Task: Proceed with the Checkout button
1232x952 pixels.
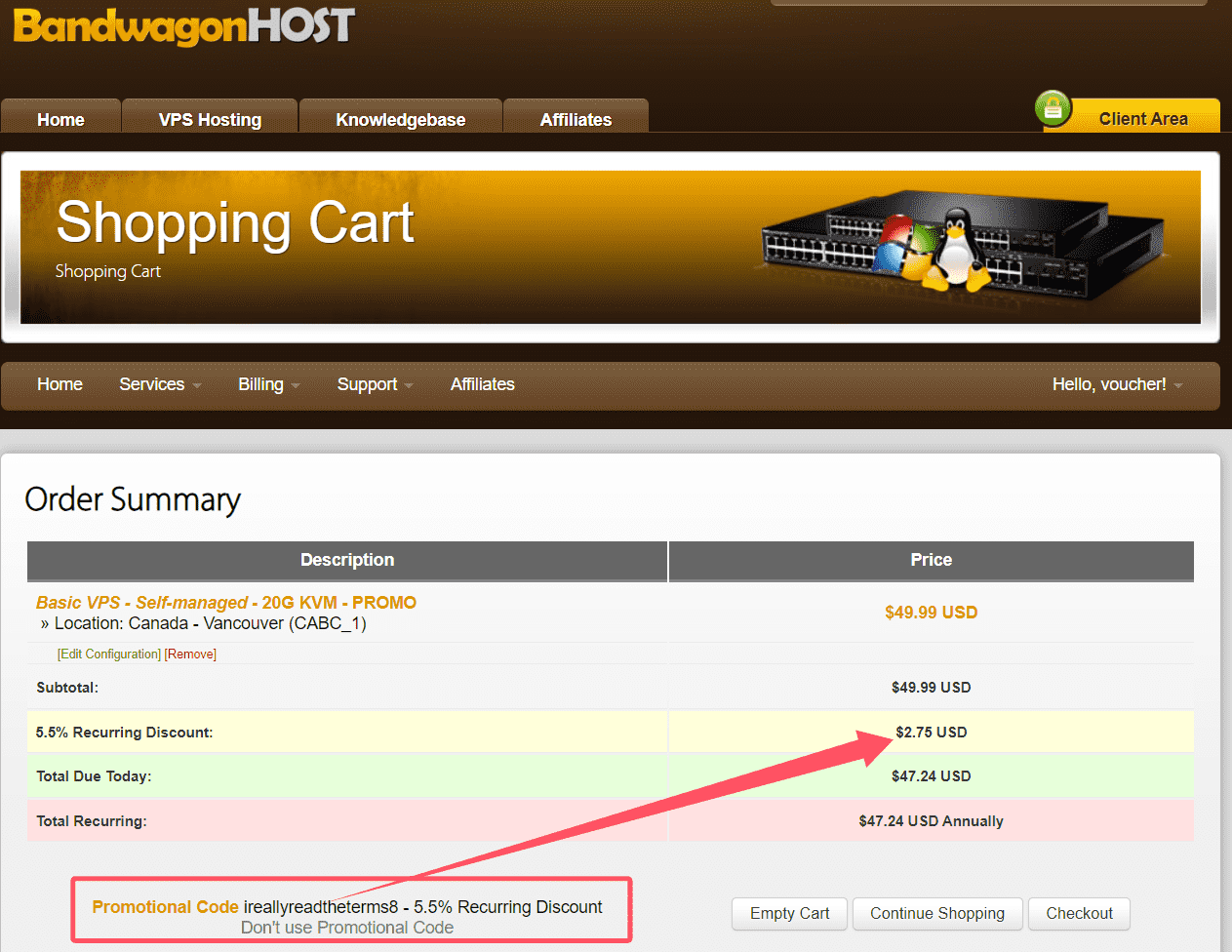Action: click(x=1079, y=914)
